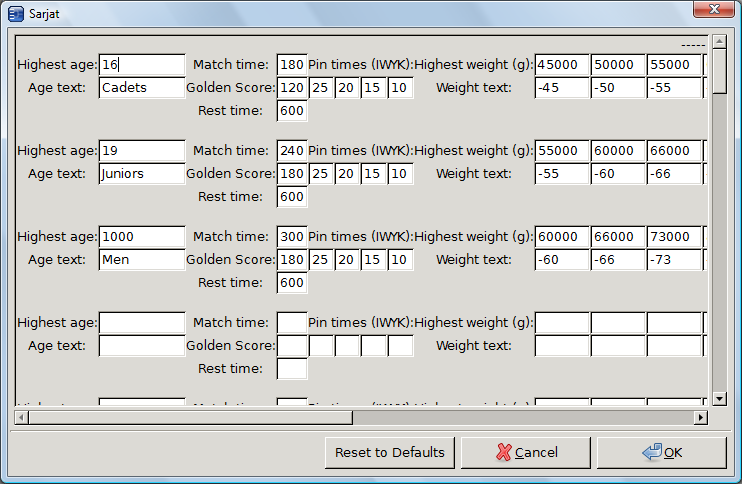Viewport: 742px width, 484px height.
Task: Click the empty Highest age field in fourth row
Action: point(142,323)
